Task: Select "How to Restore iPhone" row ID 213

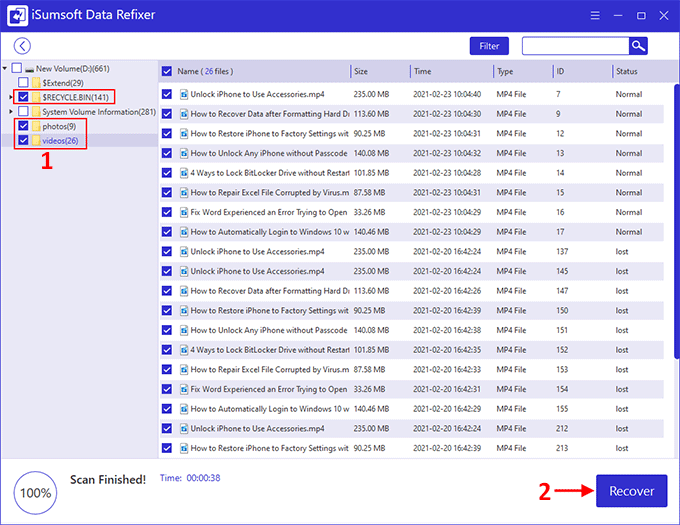Action: click(x=412, y=448)
